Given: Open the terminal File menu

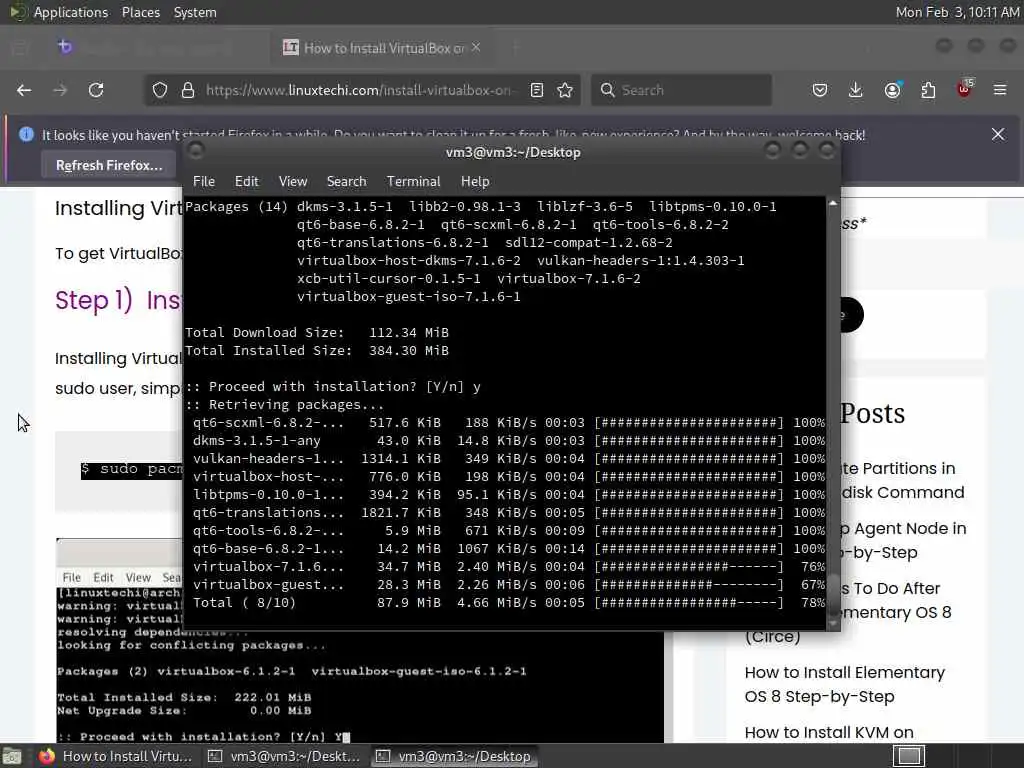Looking at the screenshot, I should pos(204,182).
